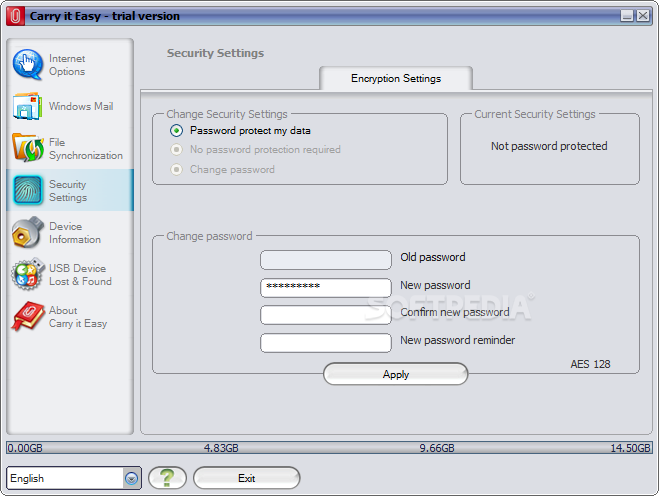Switch to the Encryption Settings tab

click(396, 78)
